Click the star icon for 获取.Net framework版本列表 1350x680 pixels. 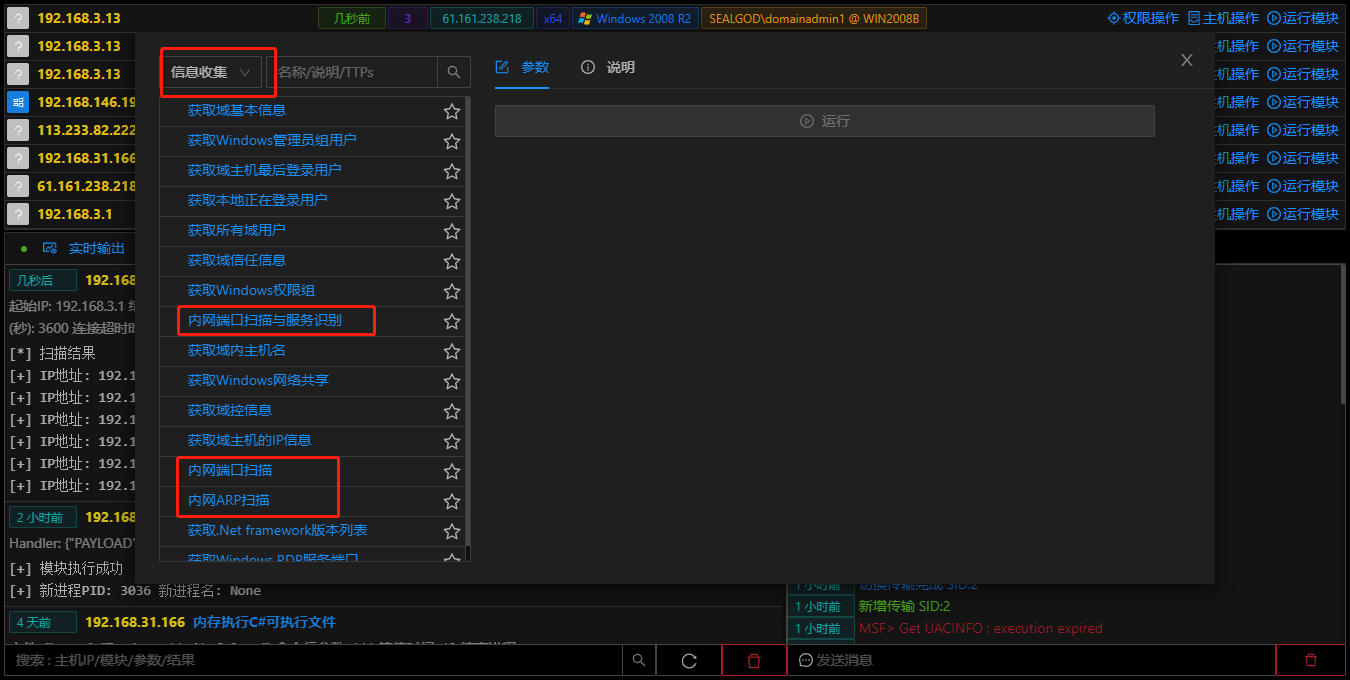coord(452,532)
